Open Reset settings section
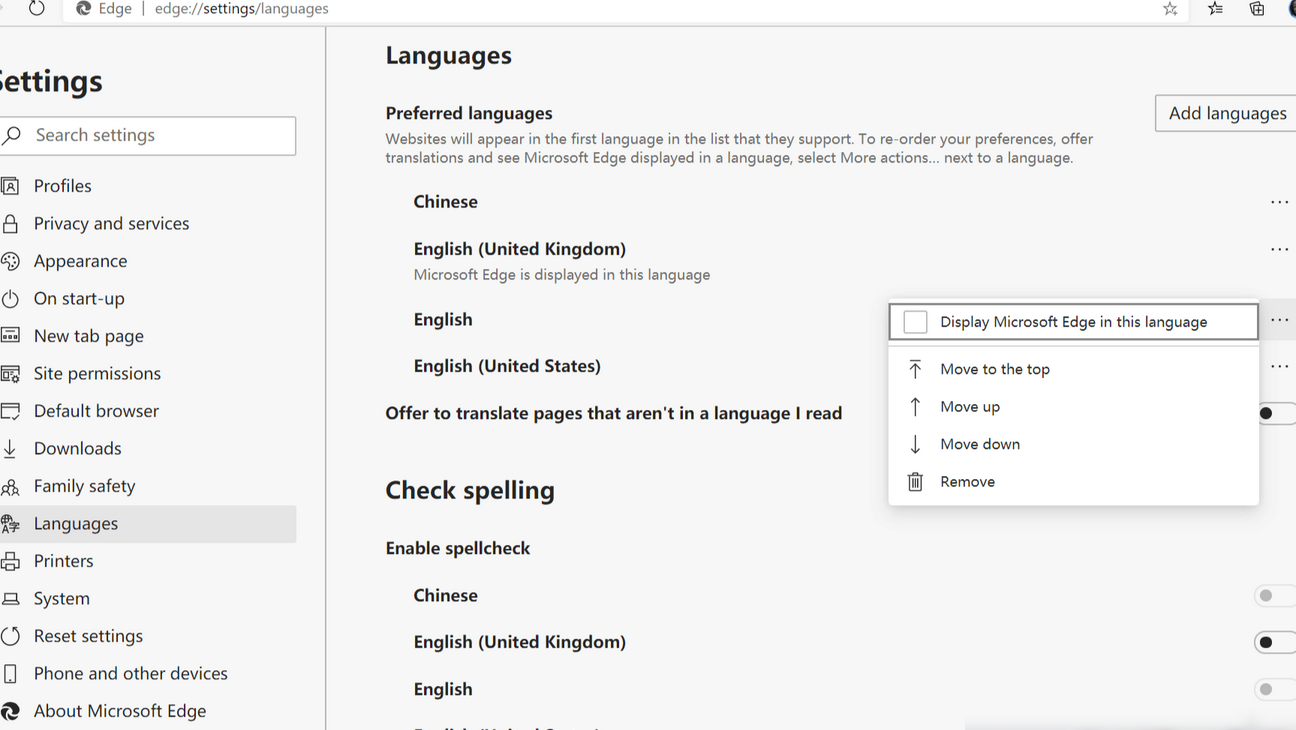This screenshot has height=730, width=1296. [x=148, y=636]
